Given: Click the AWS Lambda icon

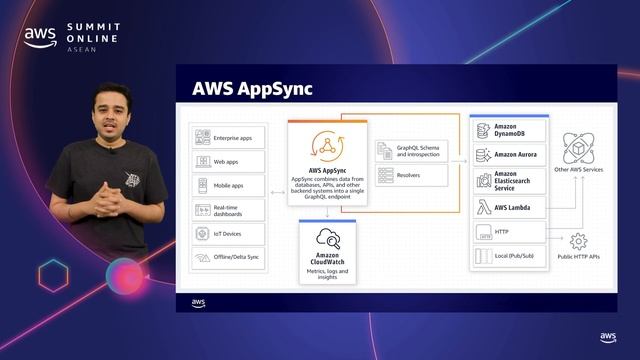Looking at the screenshot, I should pyautogui.click(x=484, y=207).
